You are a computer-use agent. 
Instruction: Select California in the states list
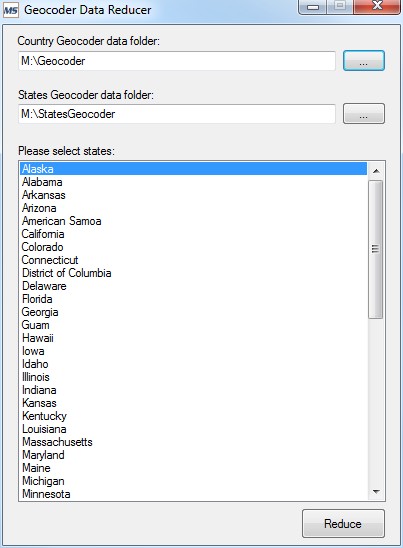[x=193, y=234]
